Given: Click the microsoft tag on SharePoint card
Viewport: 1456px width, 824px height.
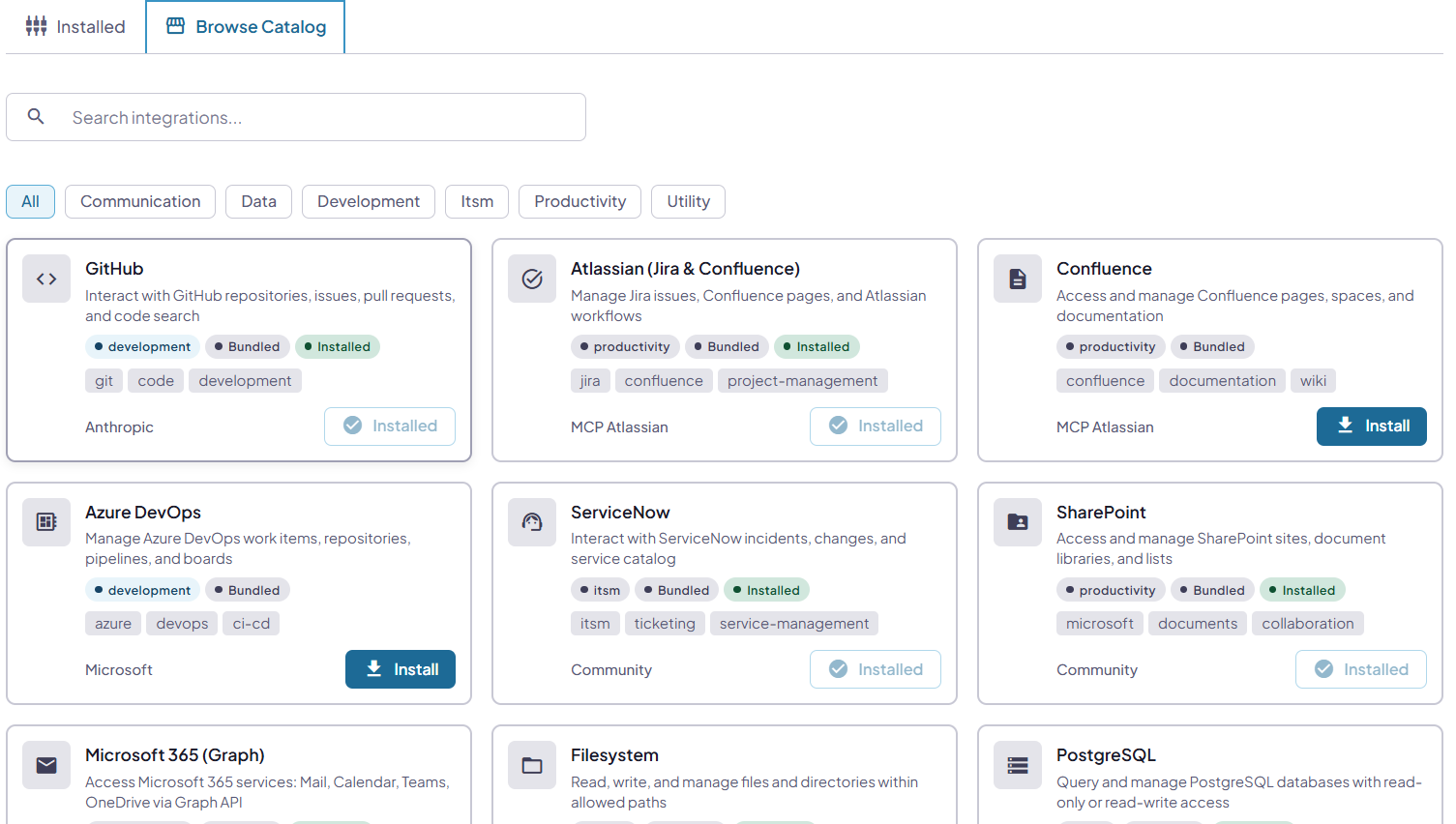Looking at the screenshot, I should 1099,623.
